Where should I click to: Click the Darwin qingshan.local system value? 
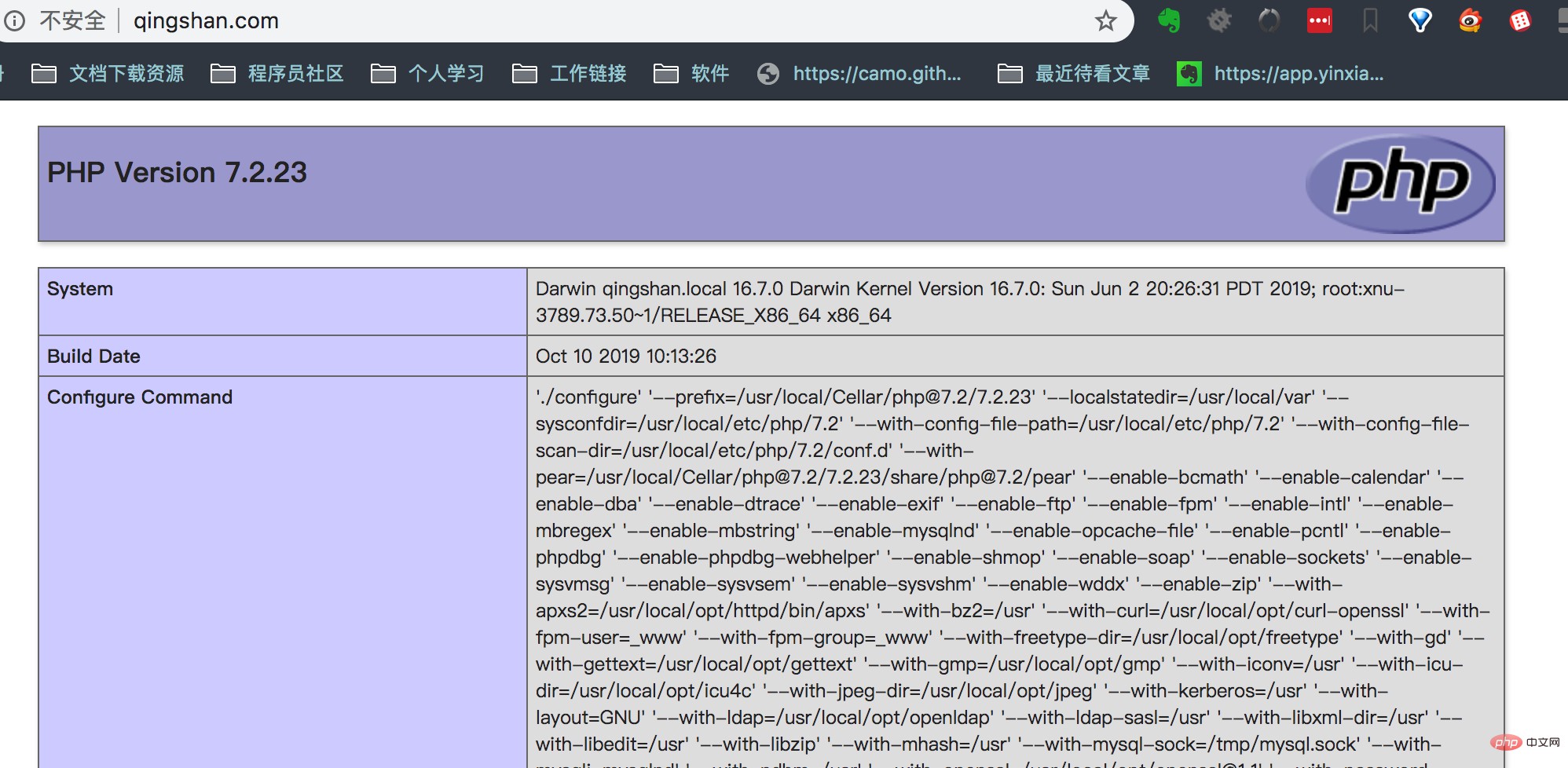tap(970, 302)
